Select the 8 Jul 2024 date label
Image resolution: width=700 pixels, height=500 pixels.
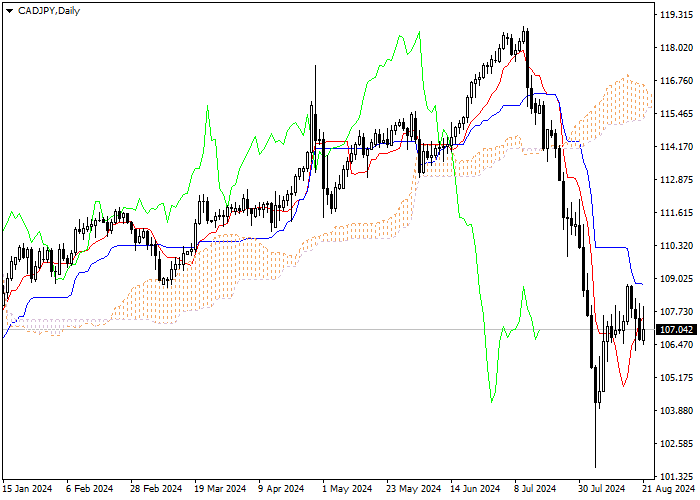(x=535, y=489)
